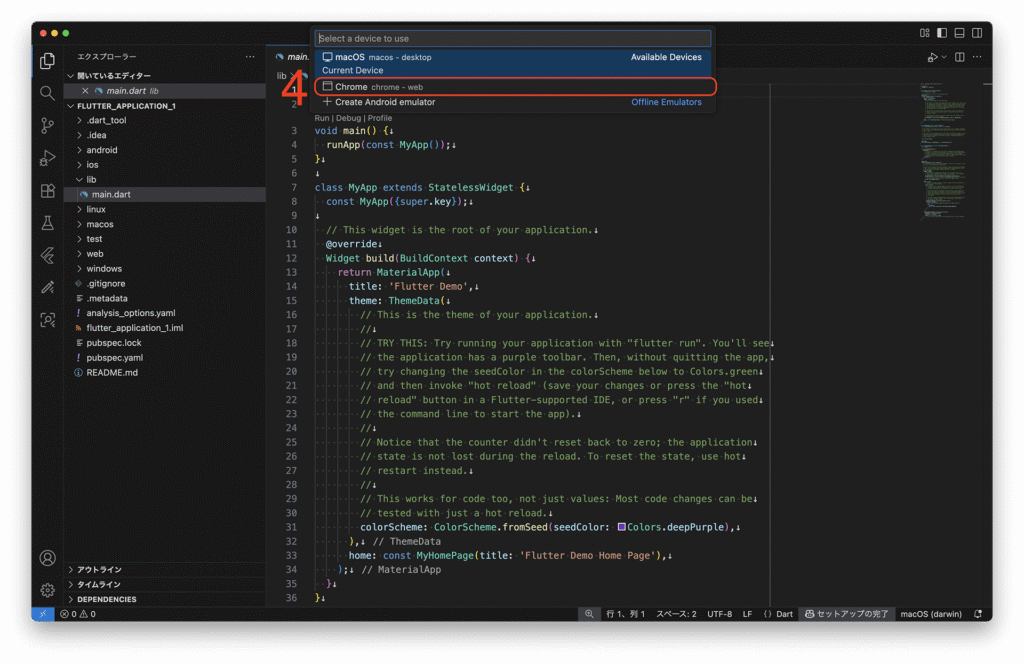
Task: Collapse the lib folder
Action: pos(90,180)
